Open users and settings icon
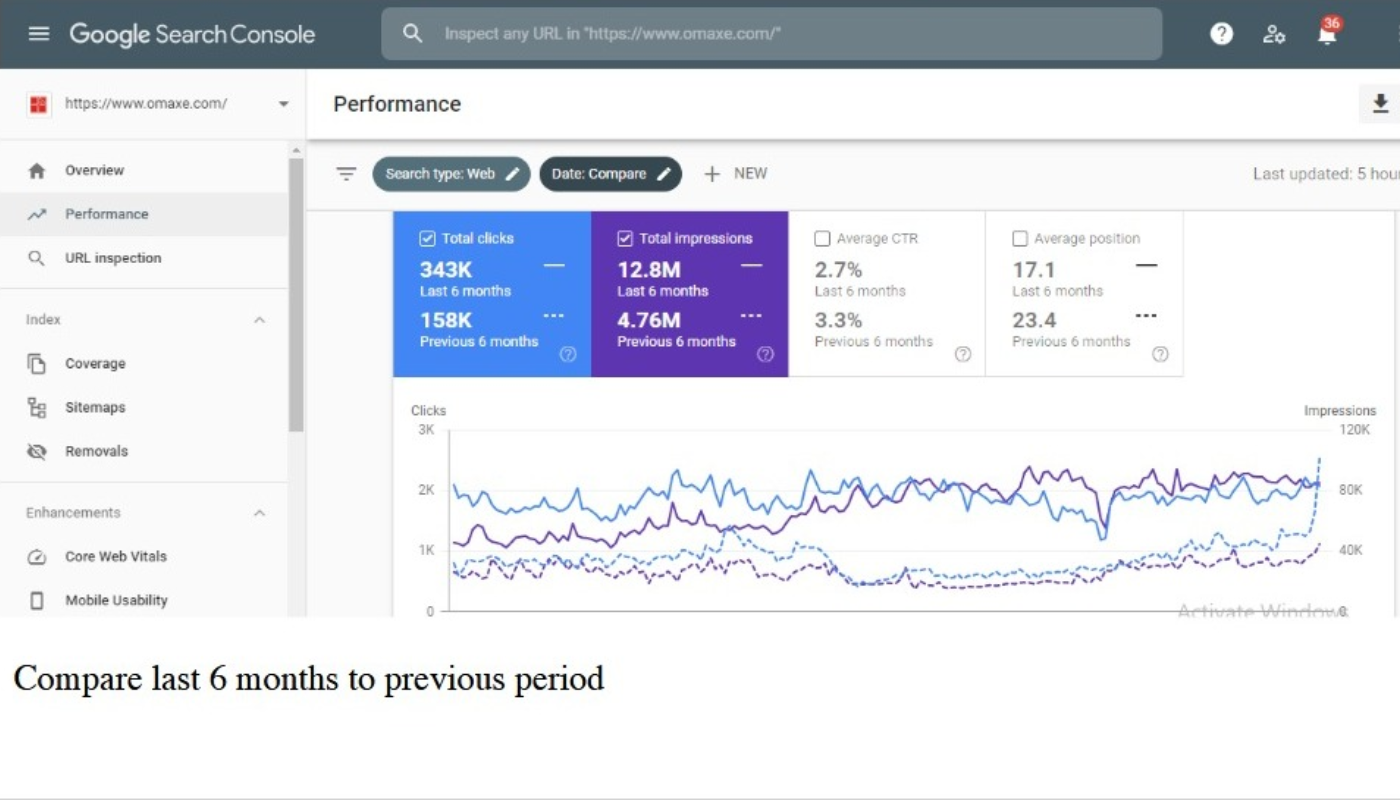1400x800 pixels. [1274, 34]
